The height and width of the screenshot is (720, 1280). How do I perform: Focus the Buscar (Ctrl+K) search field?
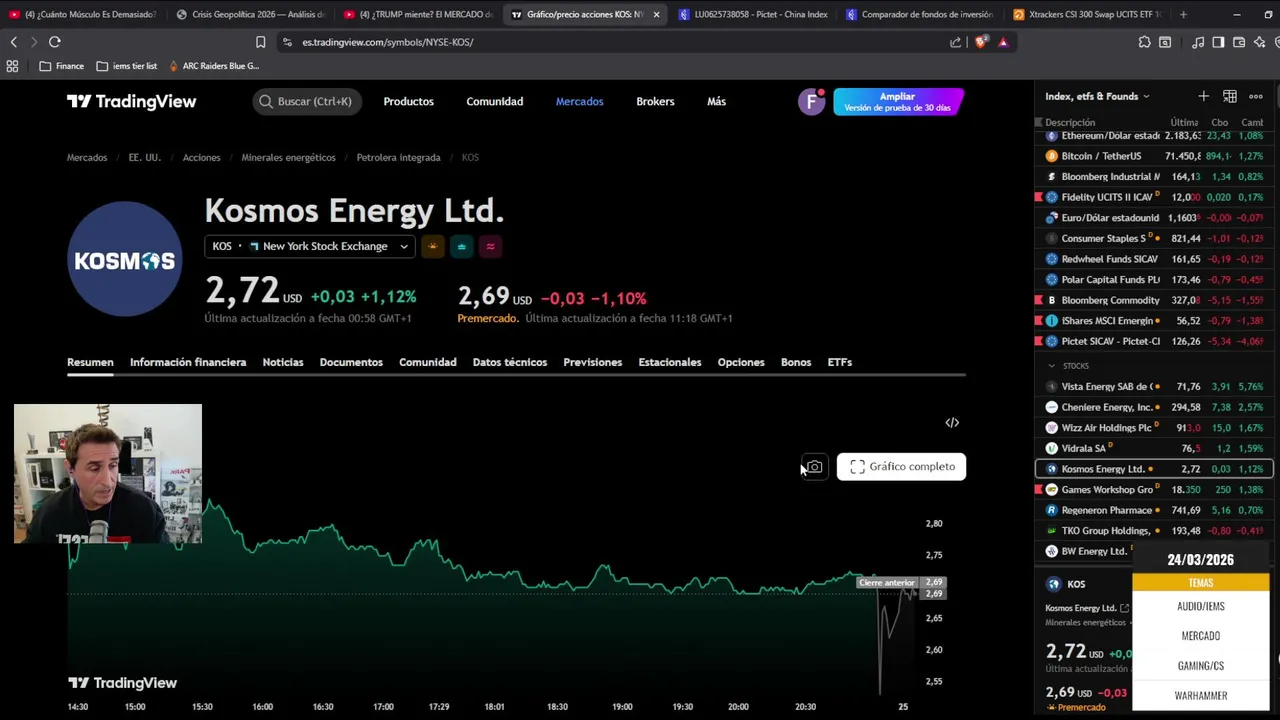307,101
